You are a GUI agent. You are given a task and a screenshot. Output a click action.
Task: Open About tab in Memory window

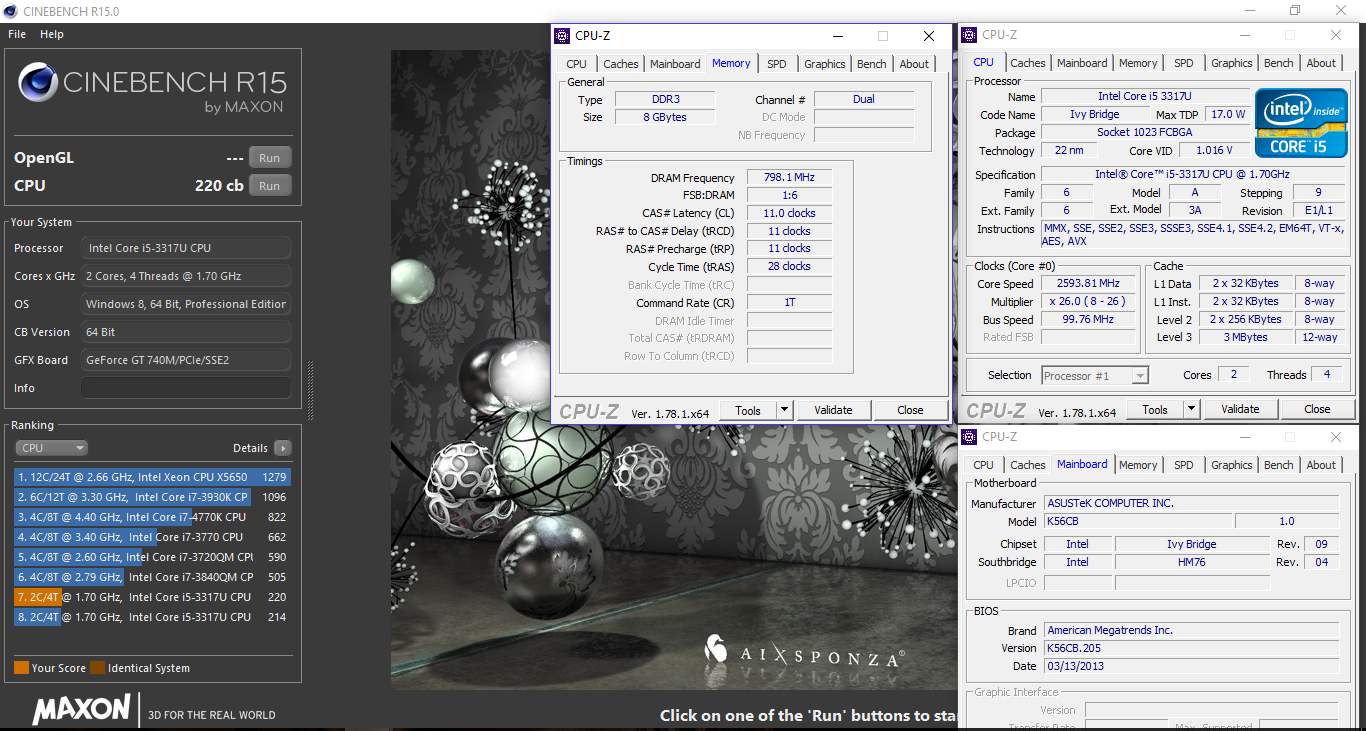pyautogui.click(x=914, y=64)
